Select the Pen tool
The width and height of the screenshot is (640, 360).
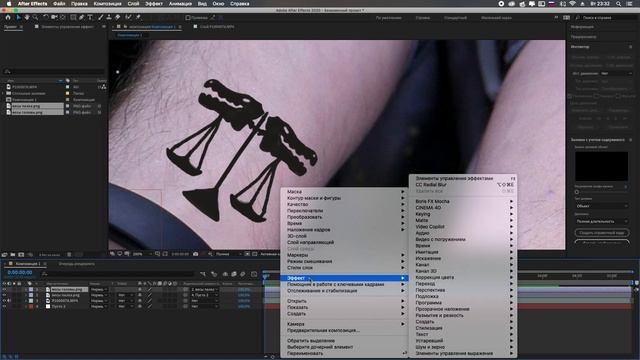[82, 18]
